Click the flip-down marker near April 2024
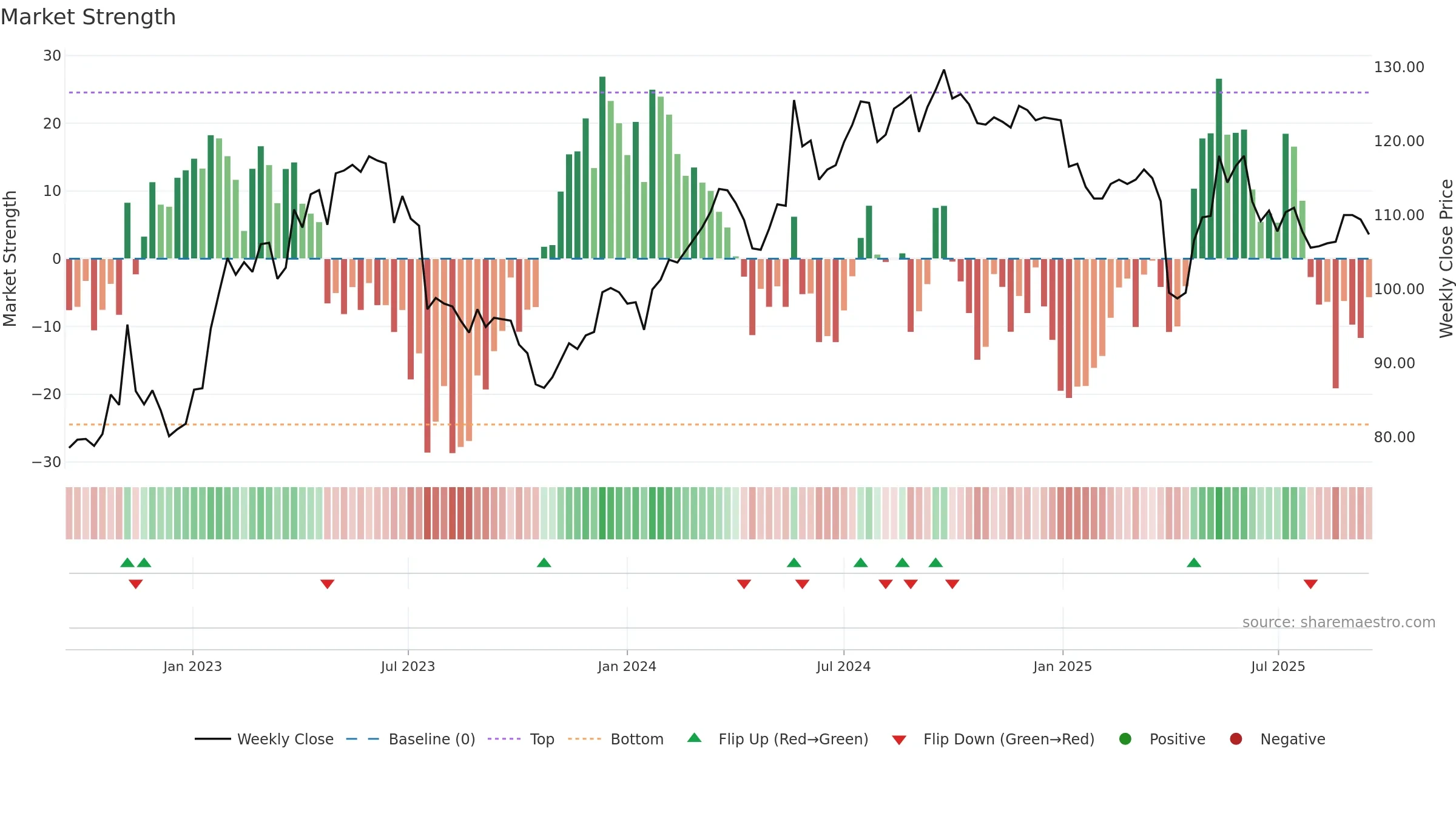The height and width of the screenshot is (819, 1456). tap(744, 584)
